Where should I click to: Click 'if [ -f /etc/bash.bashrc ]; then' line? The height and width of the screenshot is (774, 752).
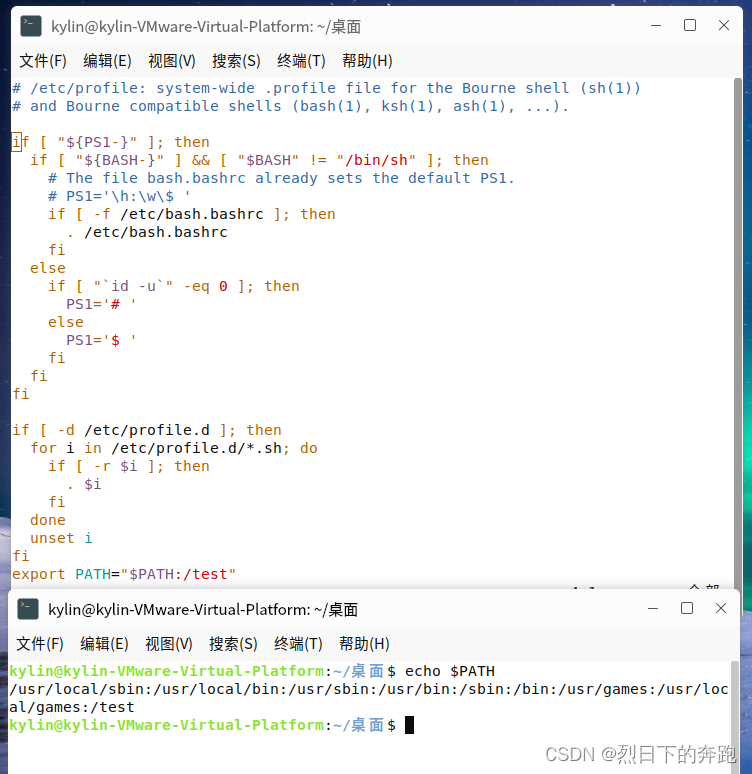[x=192, y=214]
